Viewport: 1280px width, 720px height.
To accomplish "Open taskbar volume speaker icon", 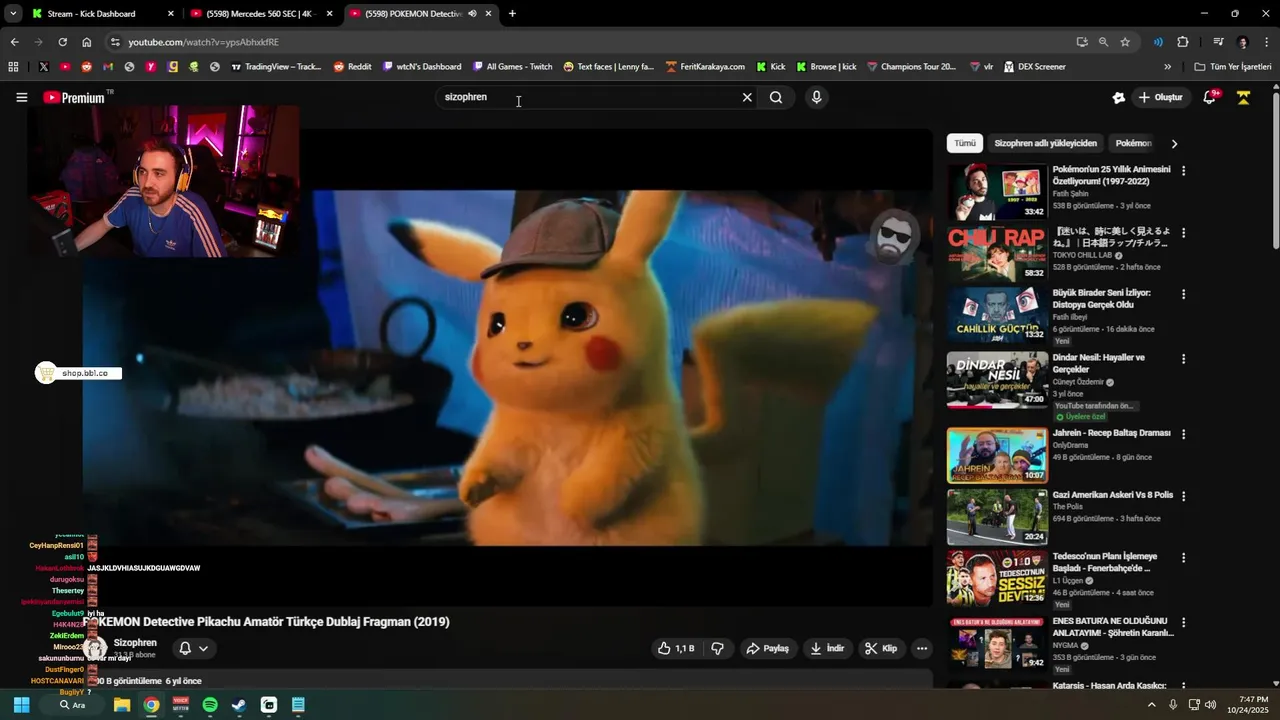I will point(1211,705).
